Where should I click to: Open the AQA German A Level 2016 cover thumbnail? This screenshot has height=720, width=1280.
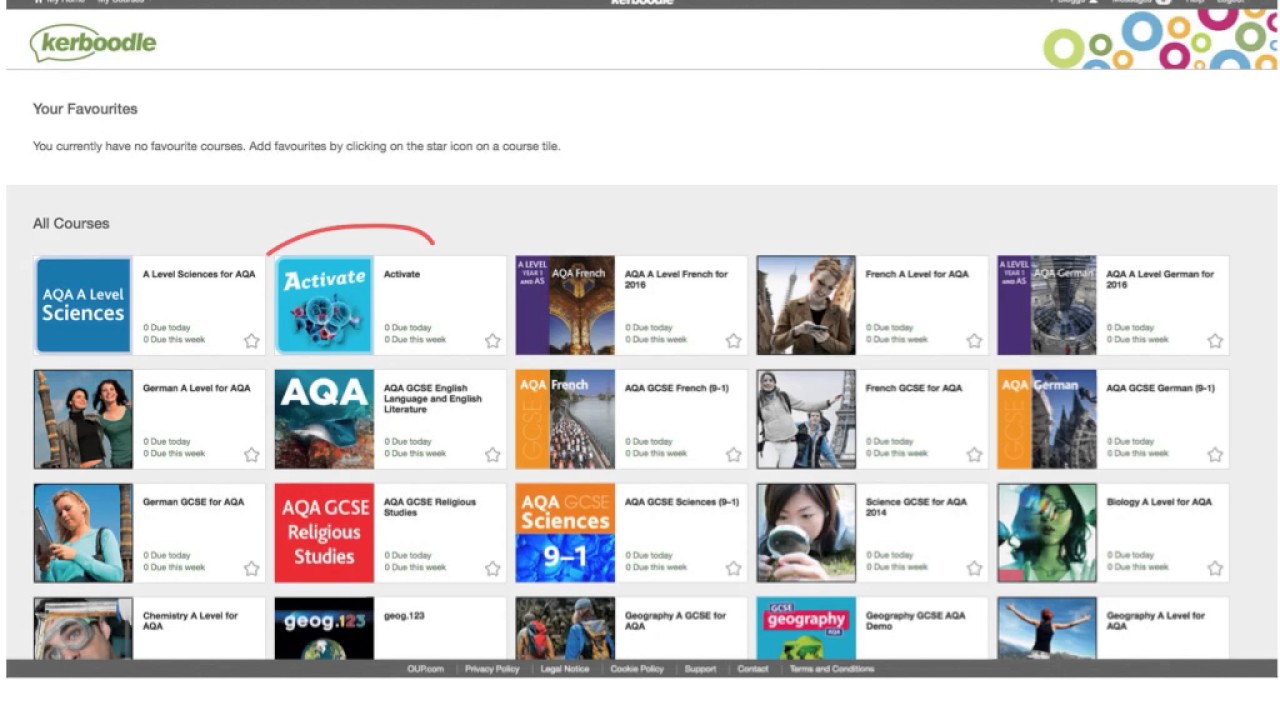(x=1047, y=305)
